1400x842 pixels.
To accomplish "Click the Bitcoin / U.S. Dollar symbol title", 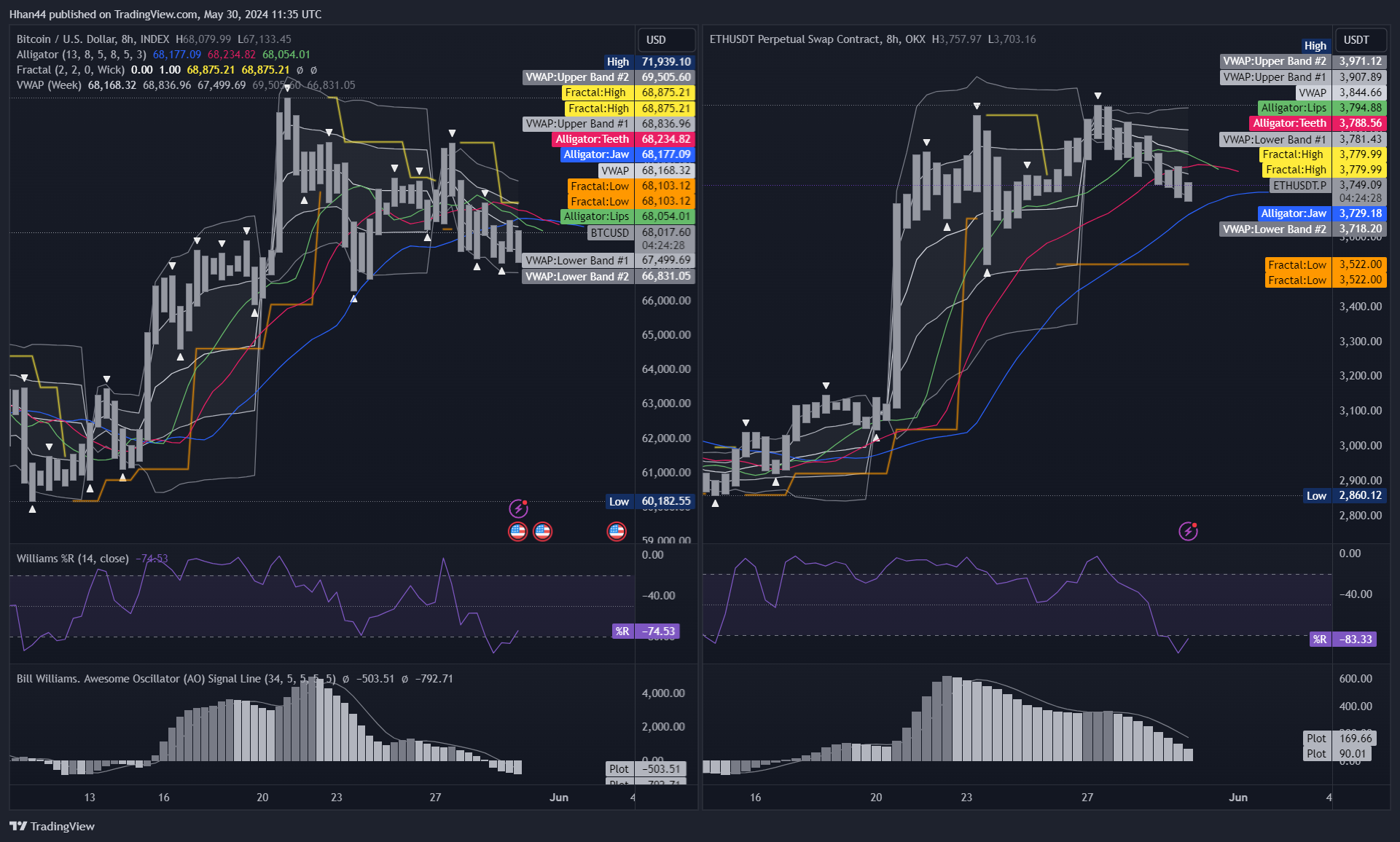I will pyautogui.click(x=93, y=39).
